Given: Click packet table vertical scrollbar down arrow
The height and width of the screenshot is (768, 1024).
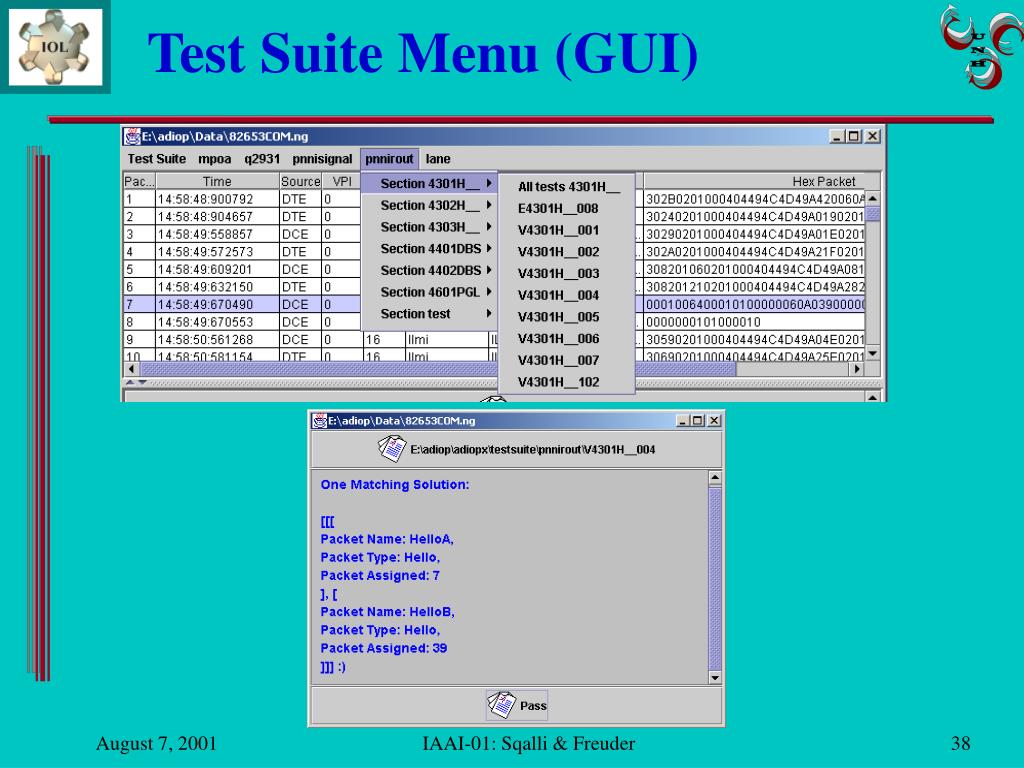Looking at the screenshot, I should (x=873, y=353).
